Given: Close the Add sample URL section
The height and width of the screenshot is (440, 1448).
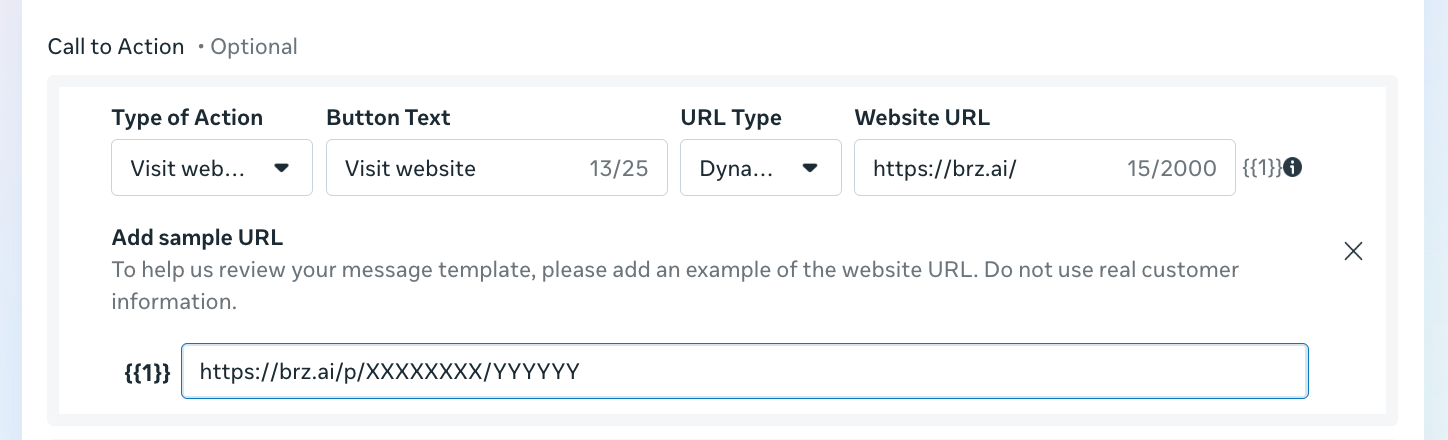Looking at the screenshot, I should coord(1353,251).
